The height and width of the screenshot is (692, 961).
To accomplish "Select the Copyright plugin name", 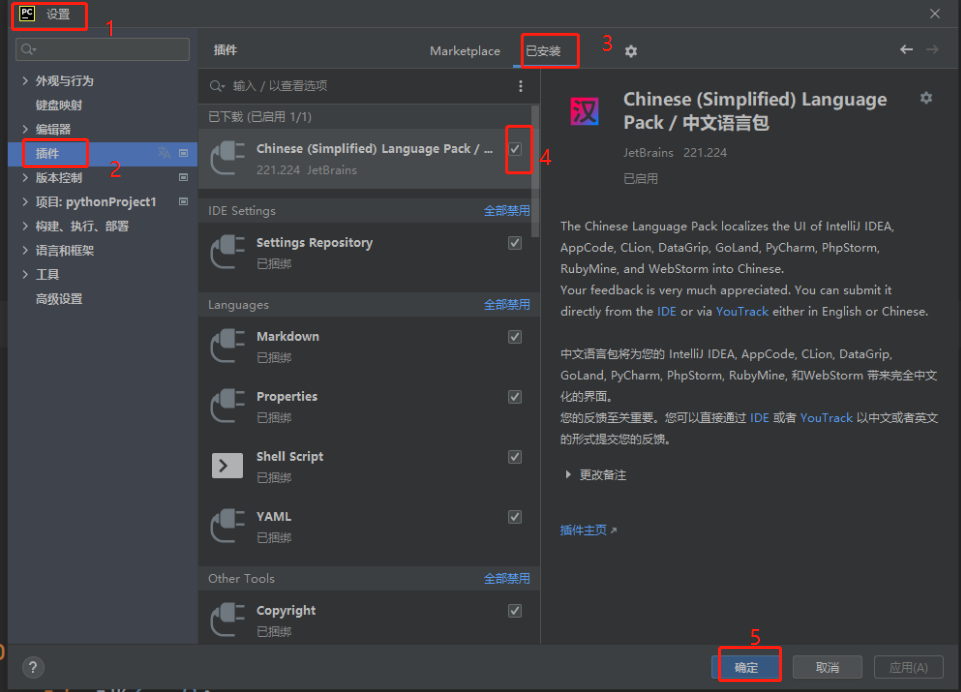I will tap(286, 610).
